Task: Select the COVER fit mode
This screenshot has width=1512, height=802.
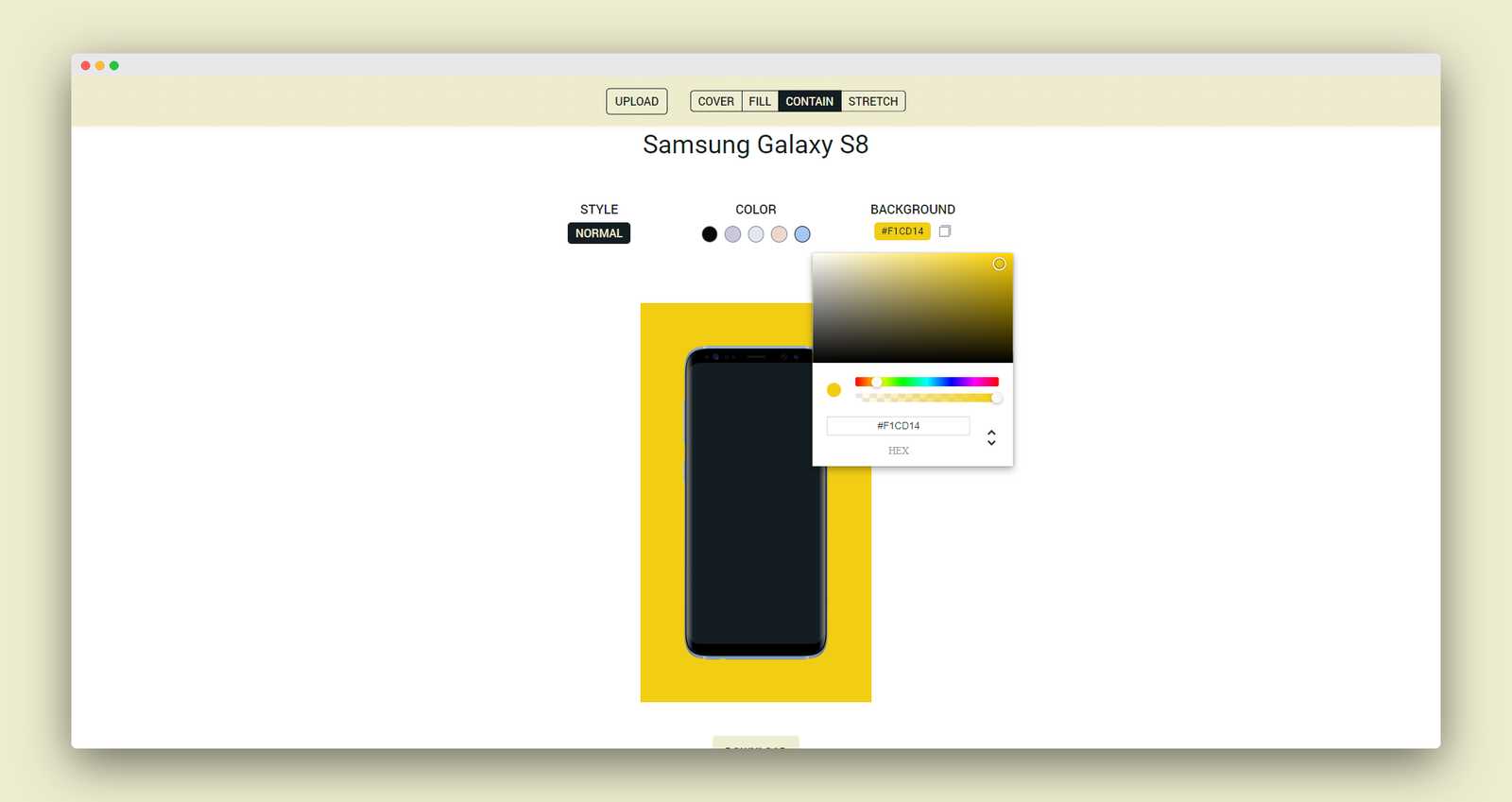Action: (715, 101)
